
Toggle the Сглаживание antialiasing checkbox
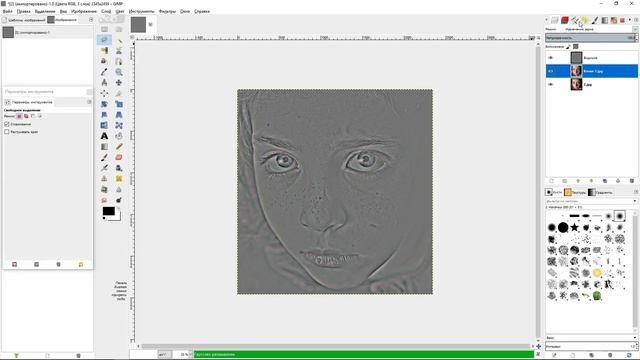pyautogui.click(x=7, y=124)
